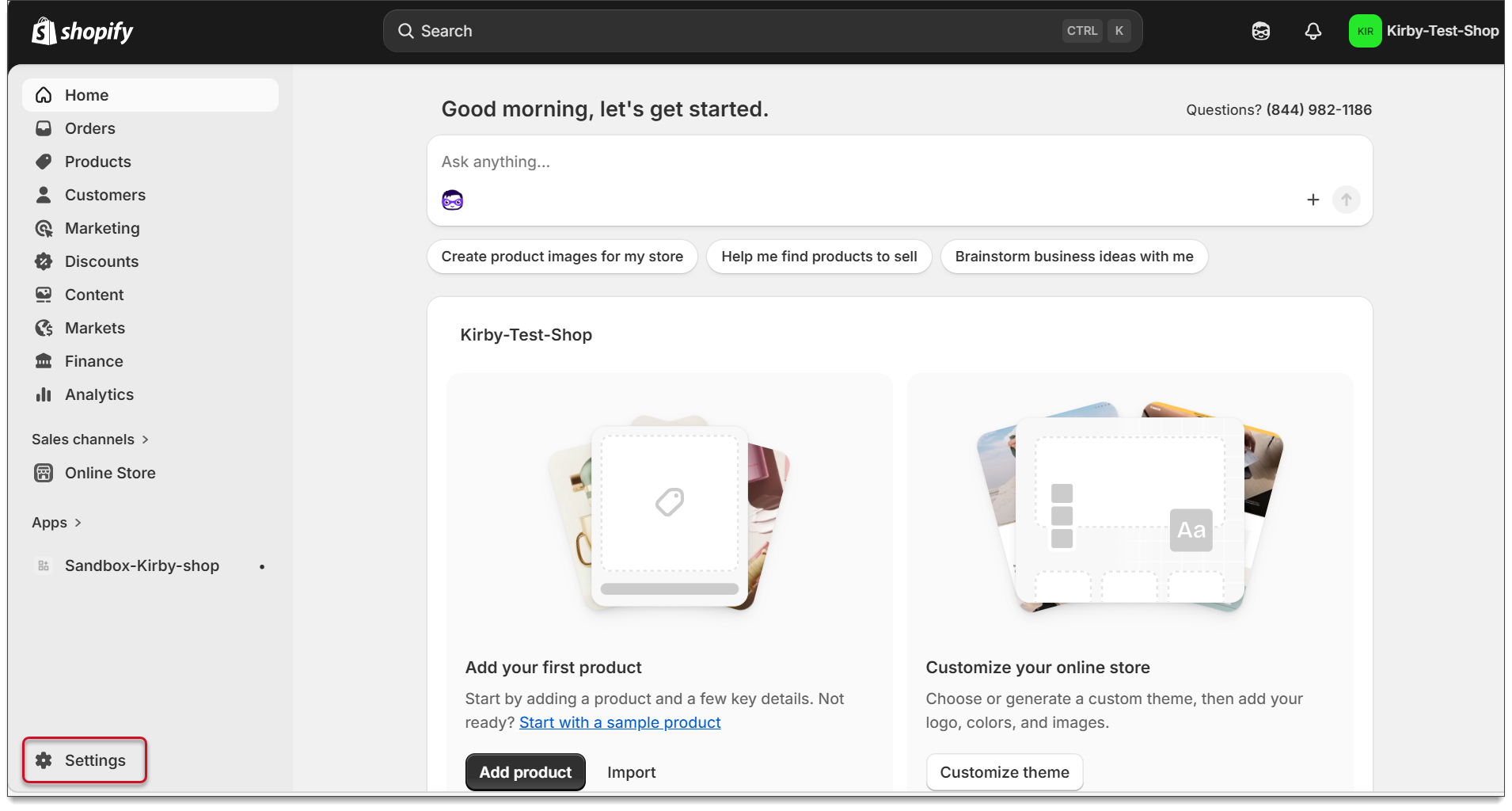This screenshot has width=1512, height=811.
Task: Click the Marketing target icon
Action: [44, 228]
